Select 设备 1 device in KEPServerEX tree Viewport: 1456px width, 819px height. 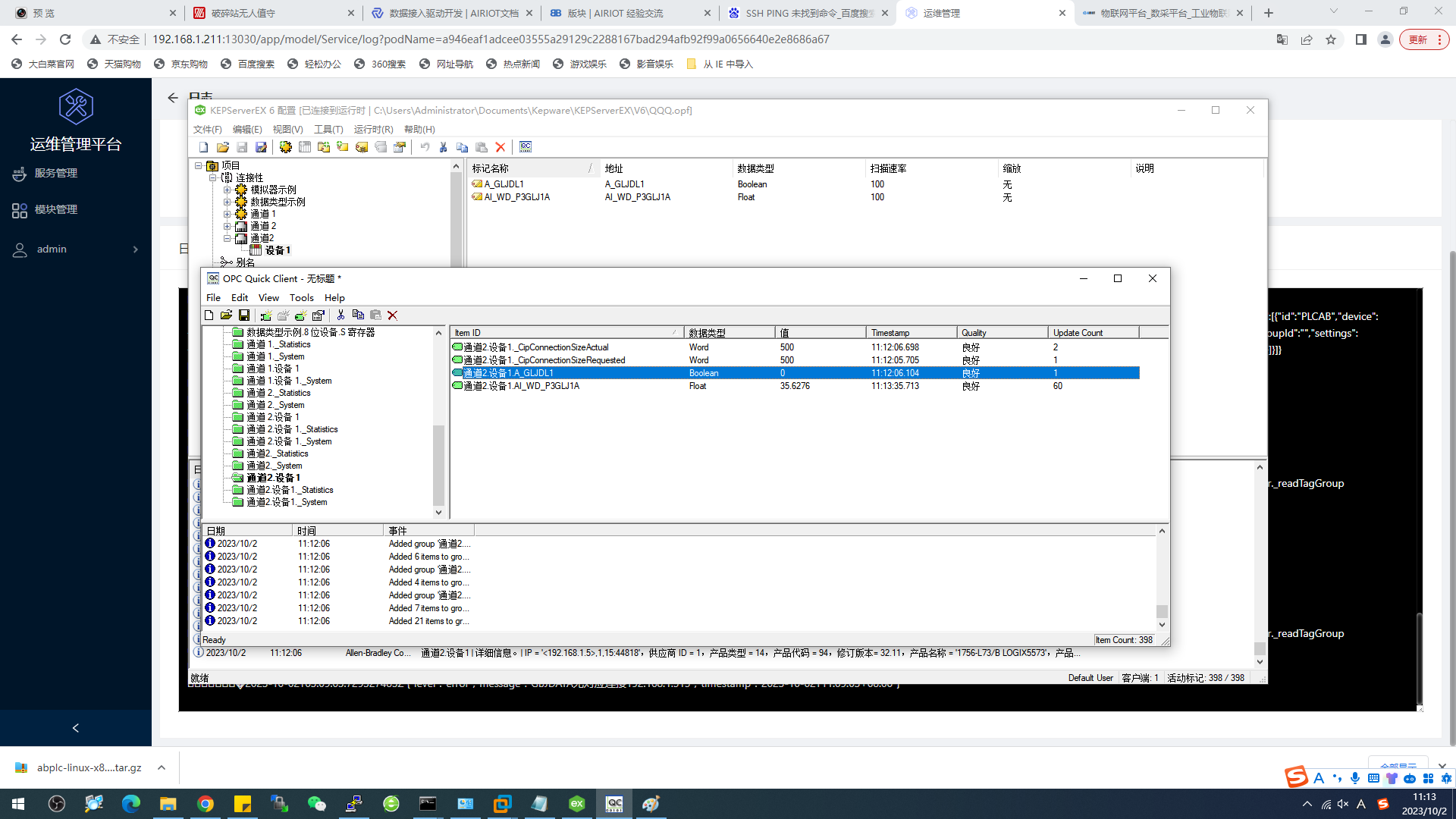(x=278, y=250)
